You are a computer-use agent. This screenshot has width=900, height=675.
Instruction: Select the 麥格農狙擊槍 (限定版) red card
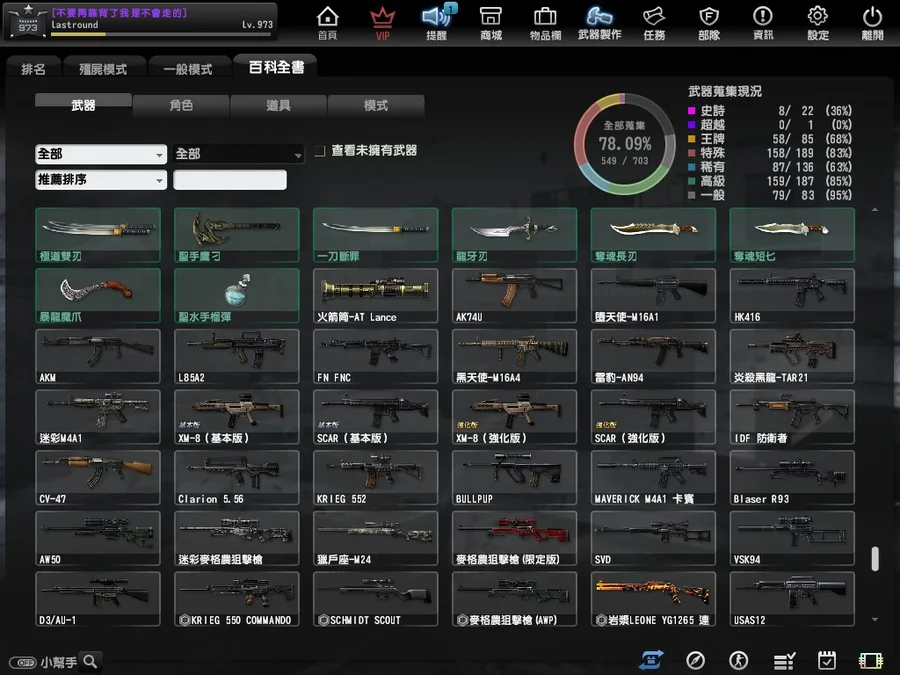(514, 538)
